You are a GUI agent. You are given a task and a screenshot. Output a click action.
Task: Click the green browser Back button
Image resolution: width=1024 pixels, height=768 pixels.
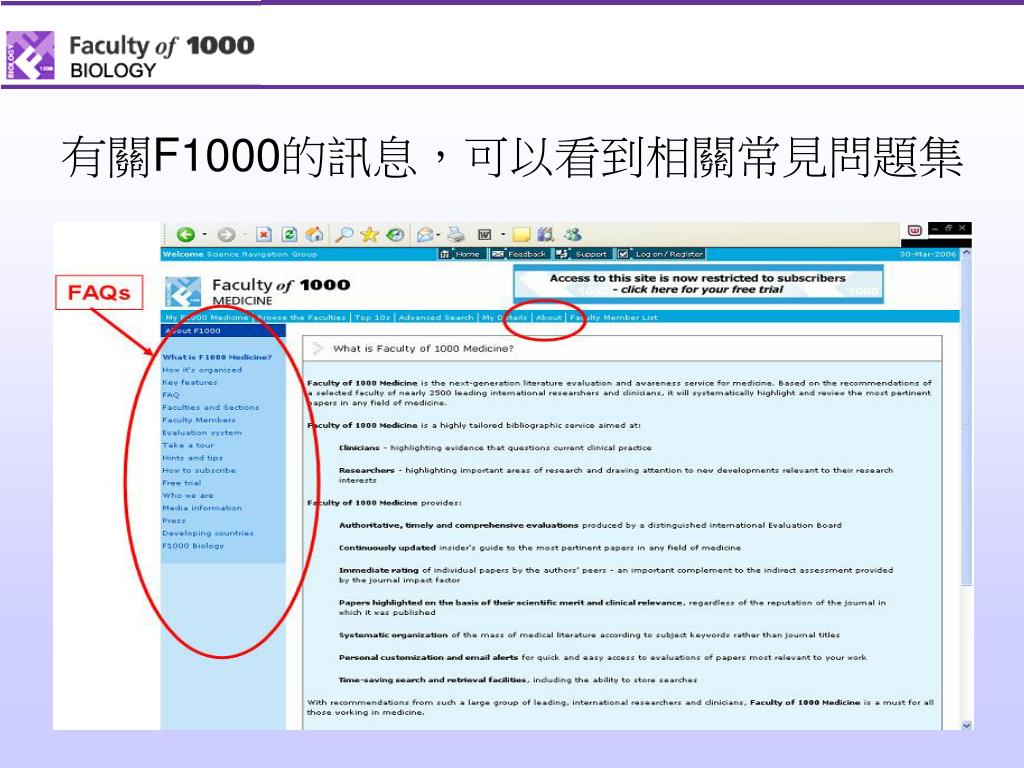tap(185, 234)
